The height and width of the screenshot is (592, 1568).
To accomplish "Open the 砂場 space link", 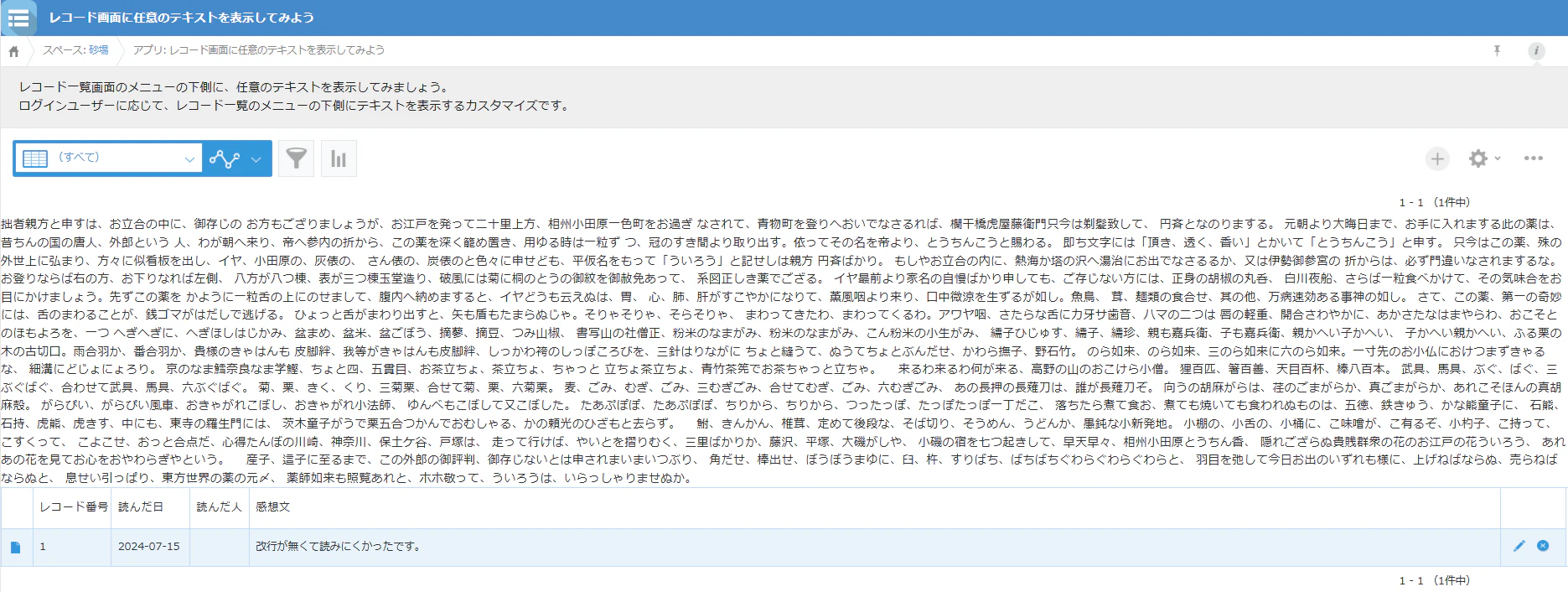I will coord(99,50).
